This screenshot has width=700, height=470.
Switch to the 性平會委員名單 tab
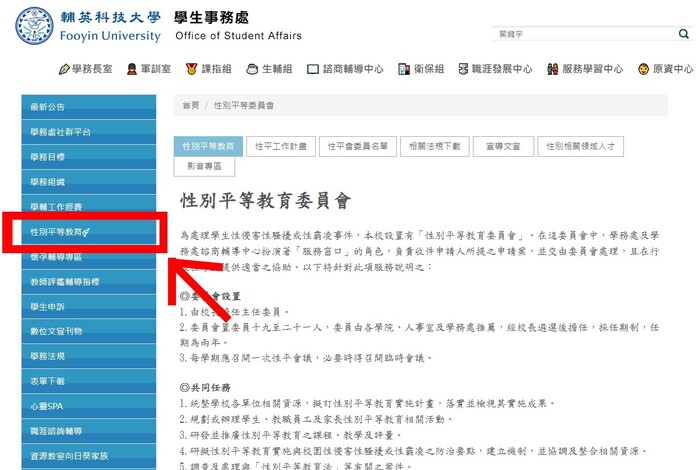(x=359, y=145)
